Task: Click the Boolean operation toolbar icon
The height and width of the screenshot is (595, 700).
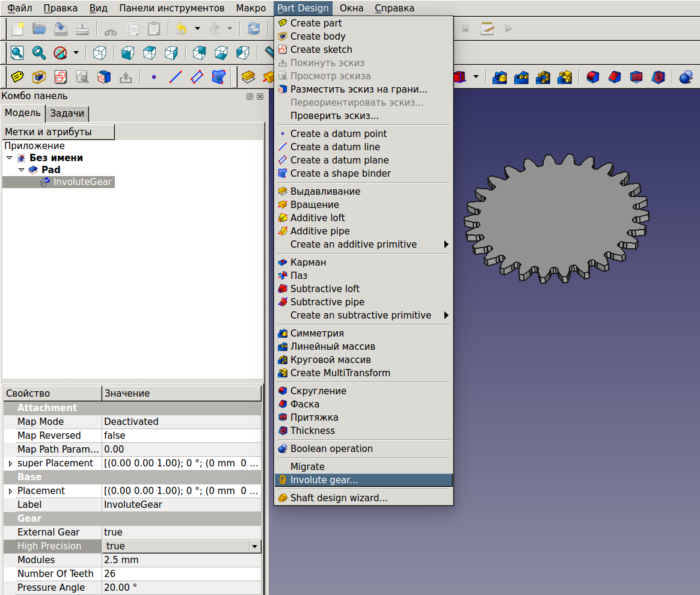Action: coord(686,78)
